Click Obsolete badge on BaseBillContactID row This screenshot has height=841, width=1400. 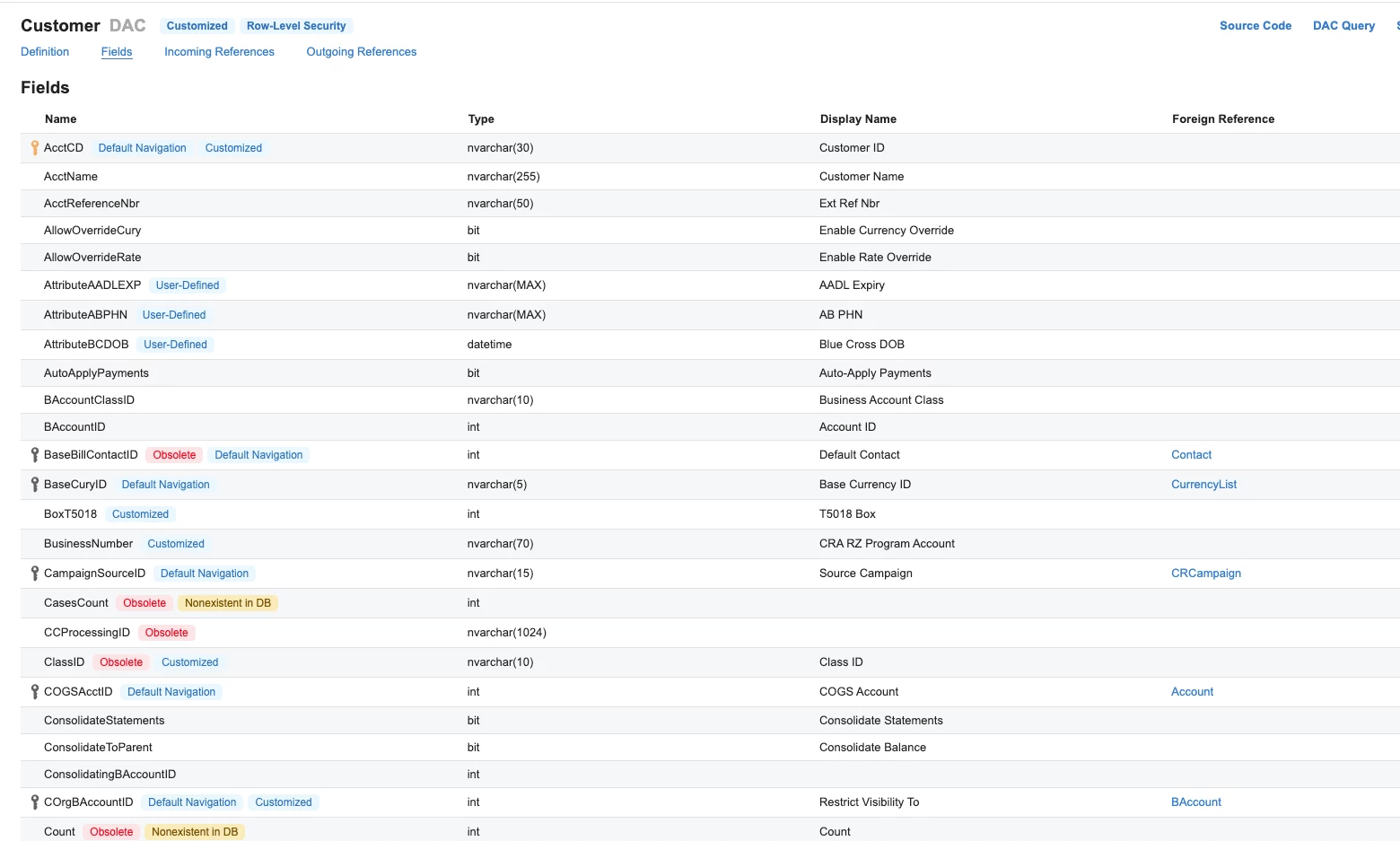(x=174, y=455)
